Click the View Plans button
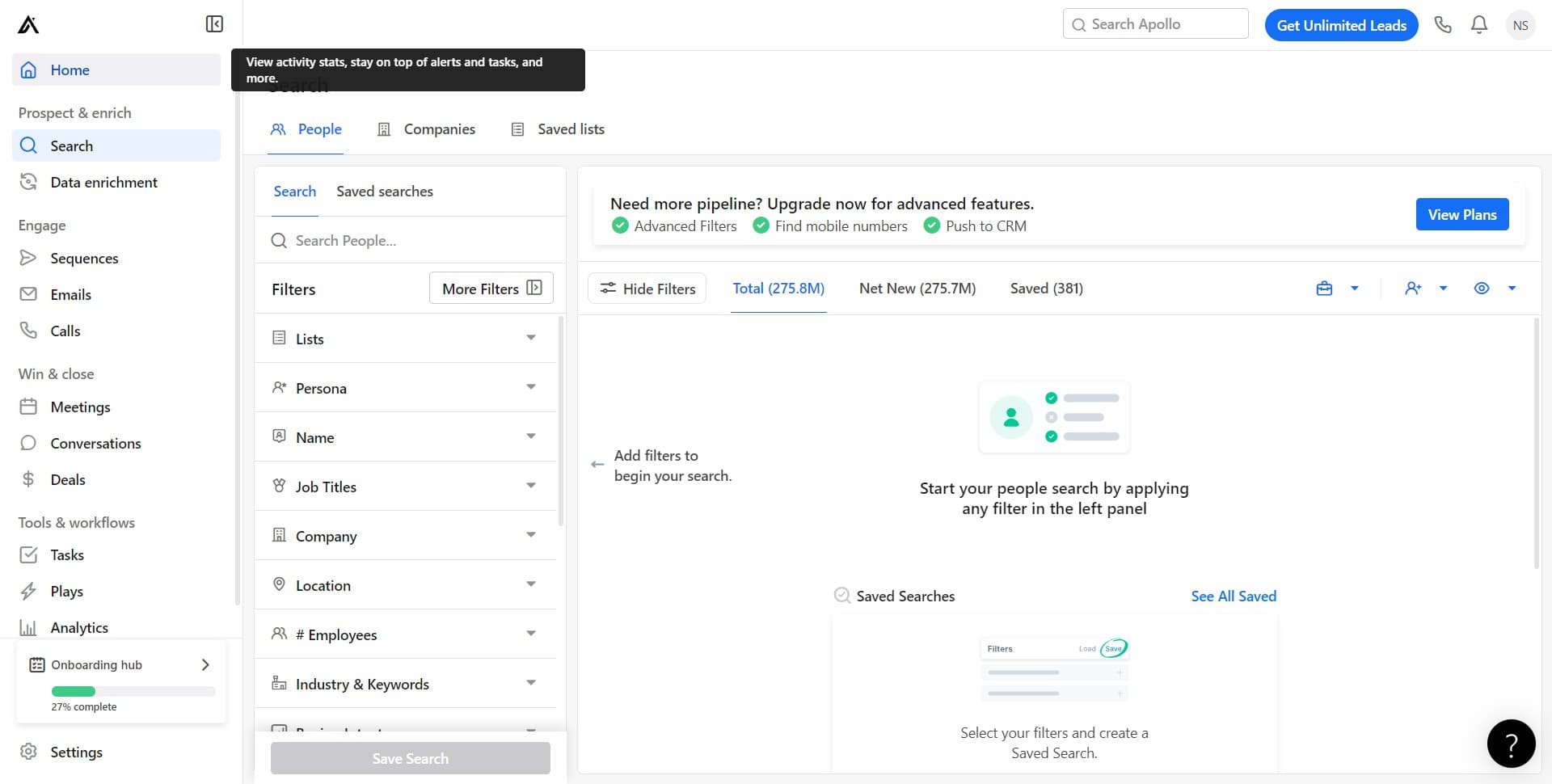 click(x=1461, y=214)
